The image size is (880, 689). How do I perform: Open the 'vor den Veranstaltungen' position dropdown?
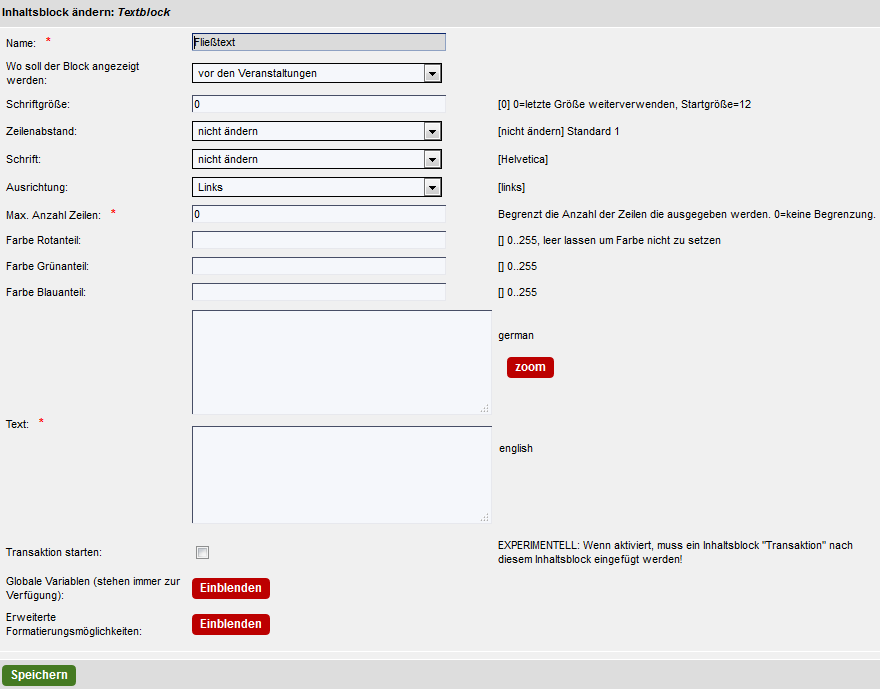click(317, 73)
